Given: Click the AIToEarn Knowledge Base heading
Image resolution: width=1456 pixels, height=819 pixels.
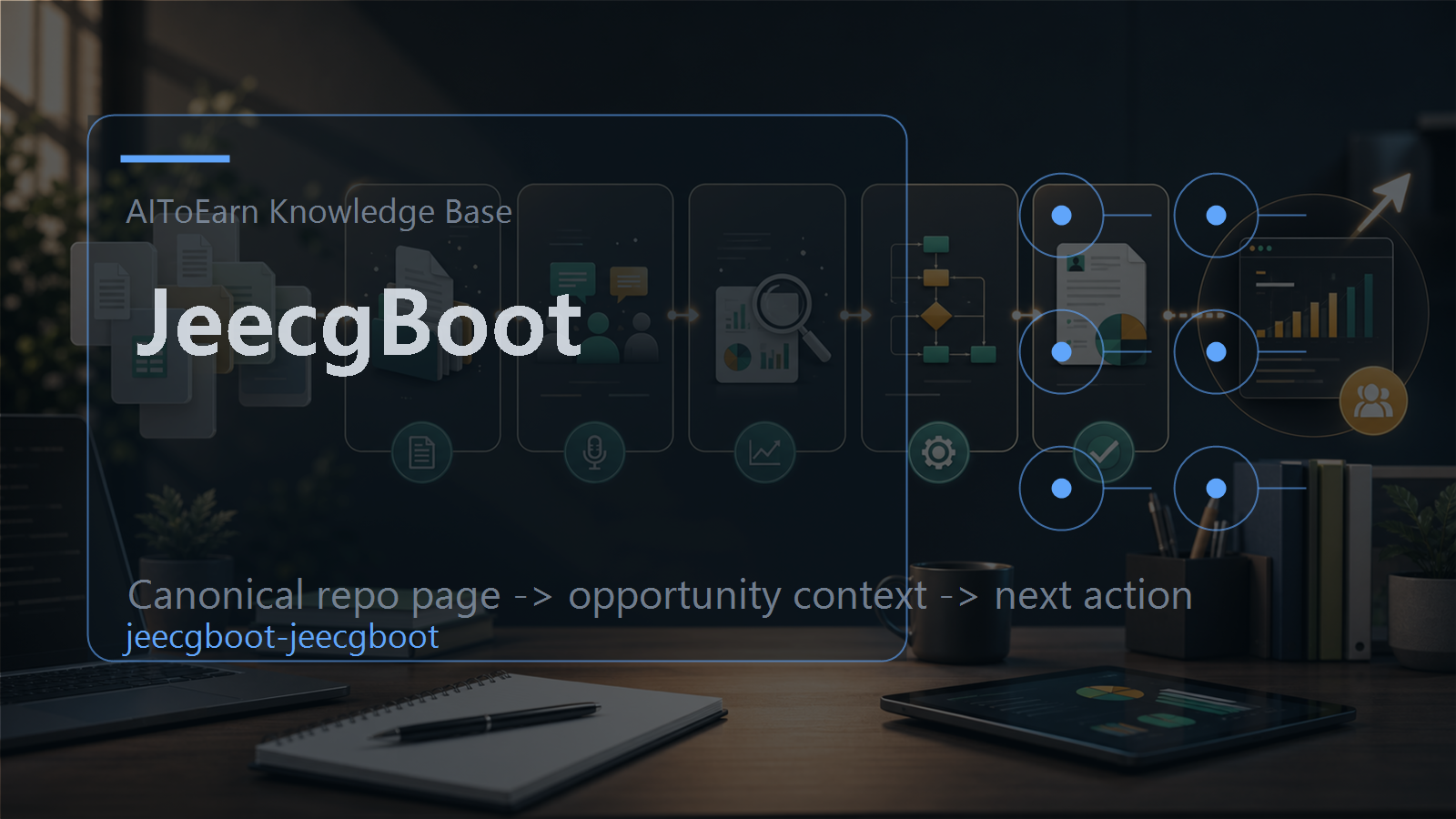Looking at the screenshot, I should click(319, 212).
